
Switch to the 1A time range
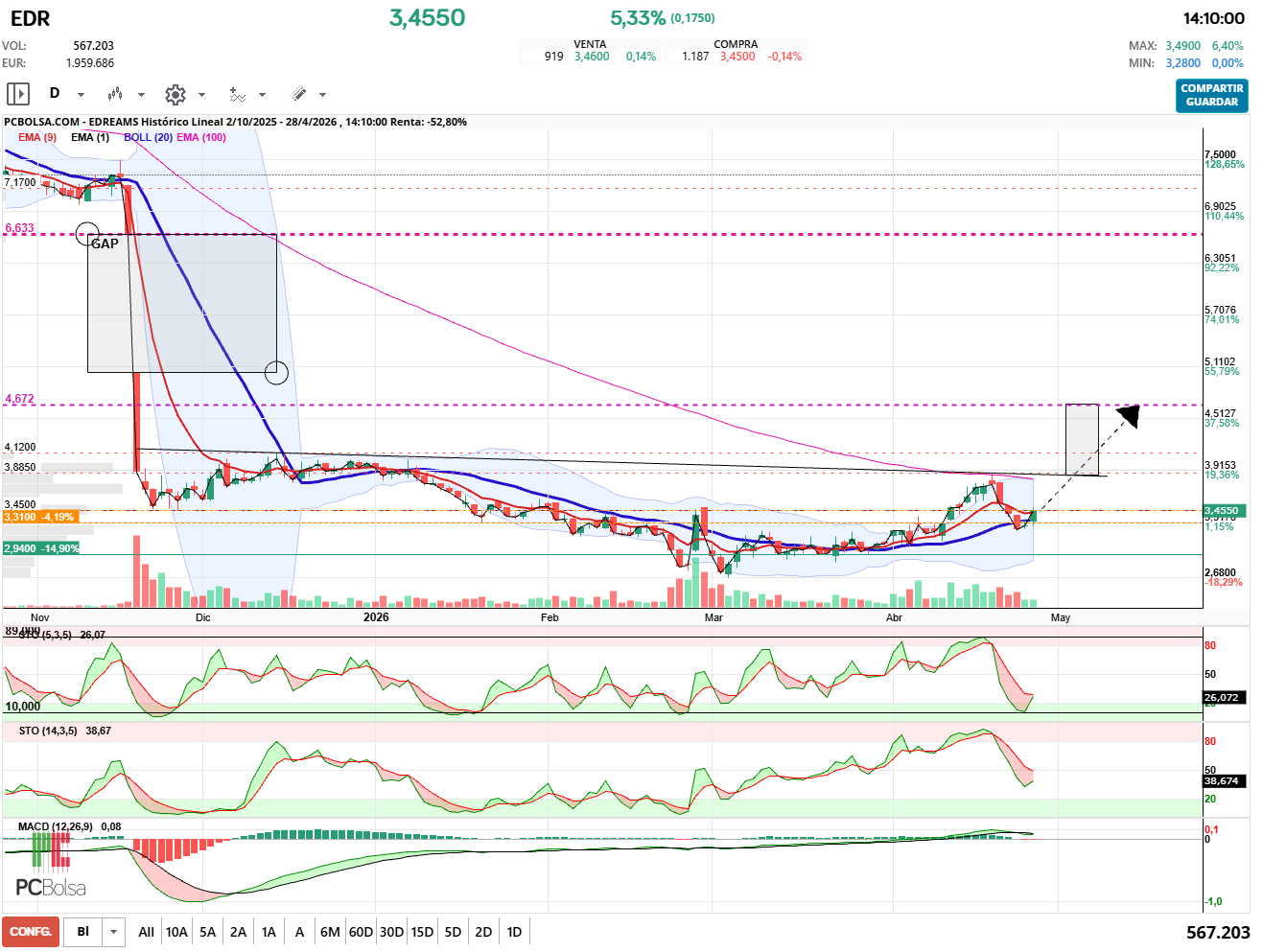pyautogui.click(x=269, y=932)
